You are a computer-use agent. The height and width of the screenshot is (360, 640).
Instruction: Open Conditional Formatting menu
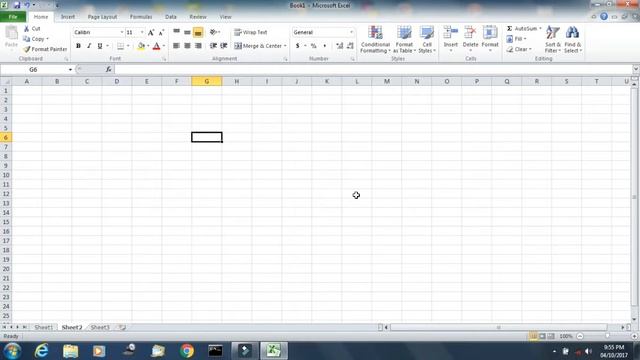click(375, 39)
